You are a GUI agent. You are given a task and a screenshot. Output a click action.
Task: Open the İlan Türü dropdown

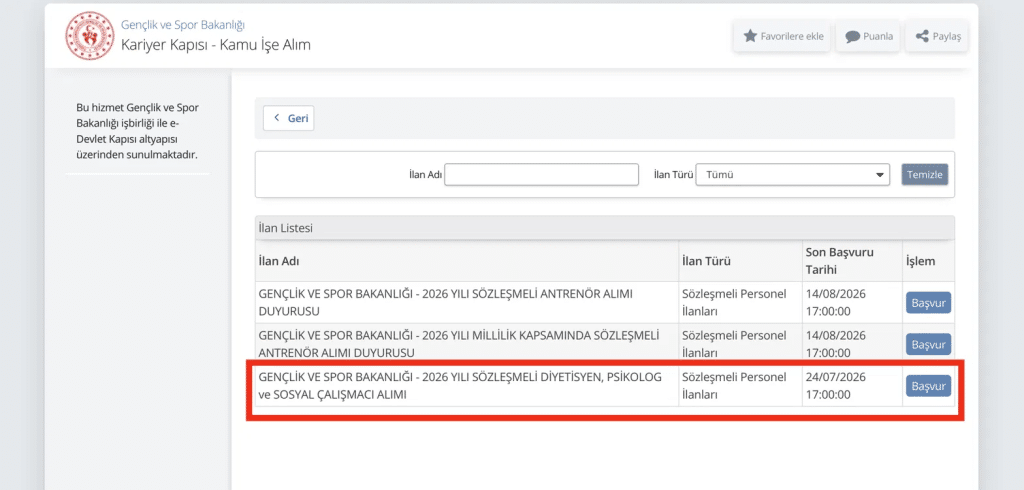coord(792,174)
